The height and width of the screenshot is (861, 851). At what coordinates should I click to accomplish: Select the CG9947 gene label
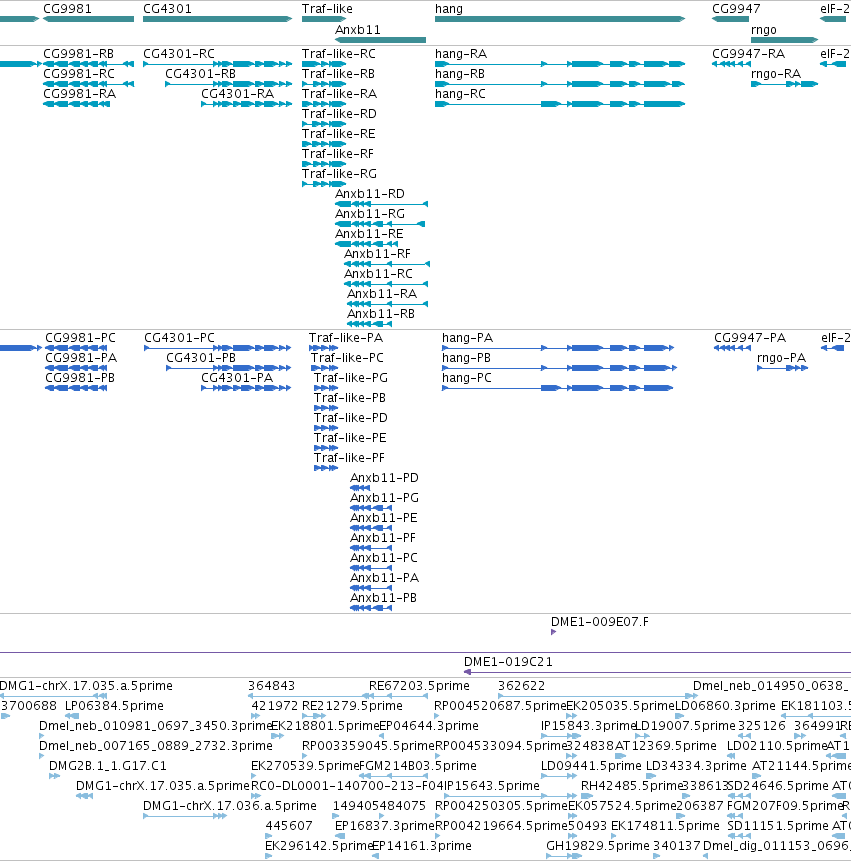click(x=736, y=9)
